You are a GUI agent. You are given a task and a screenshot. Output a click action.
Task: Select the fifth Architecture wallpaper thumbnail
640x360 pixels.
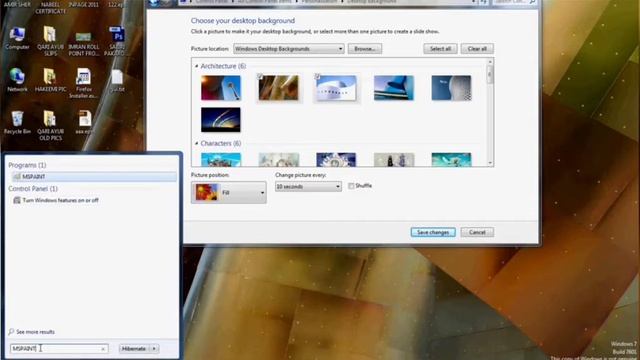coord(451,88)
